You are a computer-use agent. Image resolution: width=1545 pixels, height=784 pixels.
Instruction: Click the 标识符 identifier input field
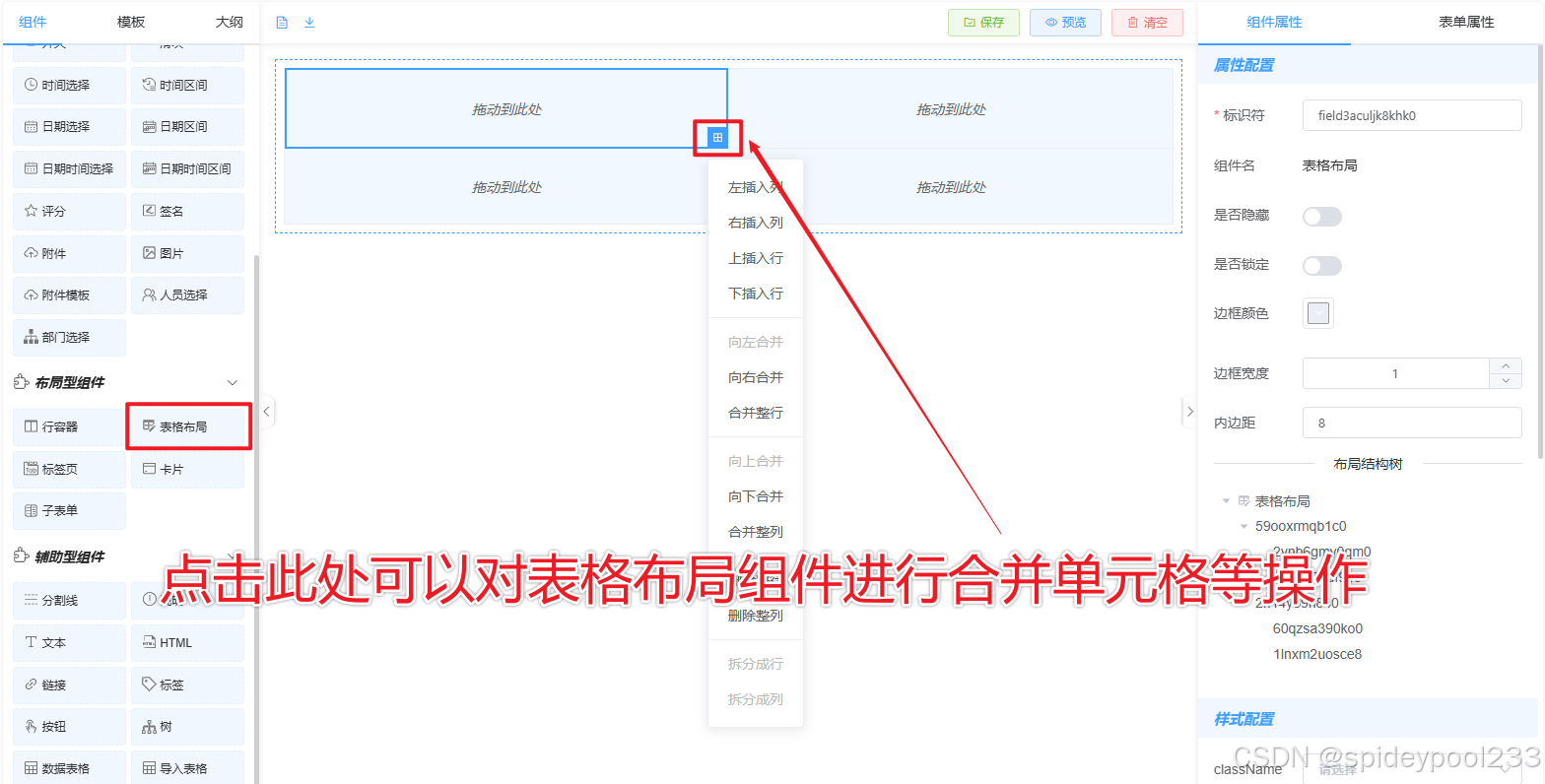1412,115
